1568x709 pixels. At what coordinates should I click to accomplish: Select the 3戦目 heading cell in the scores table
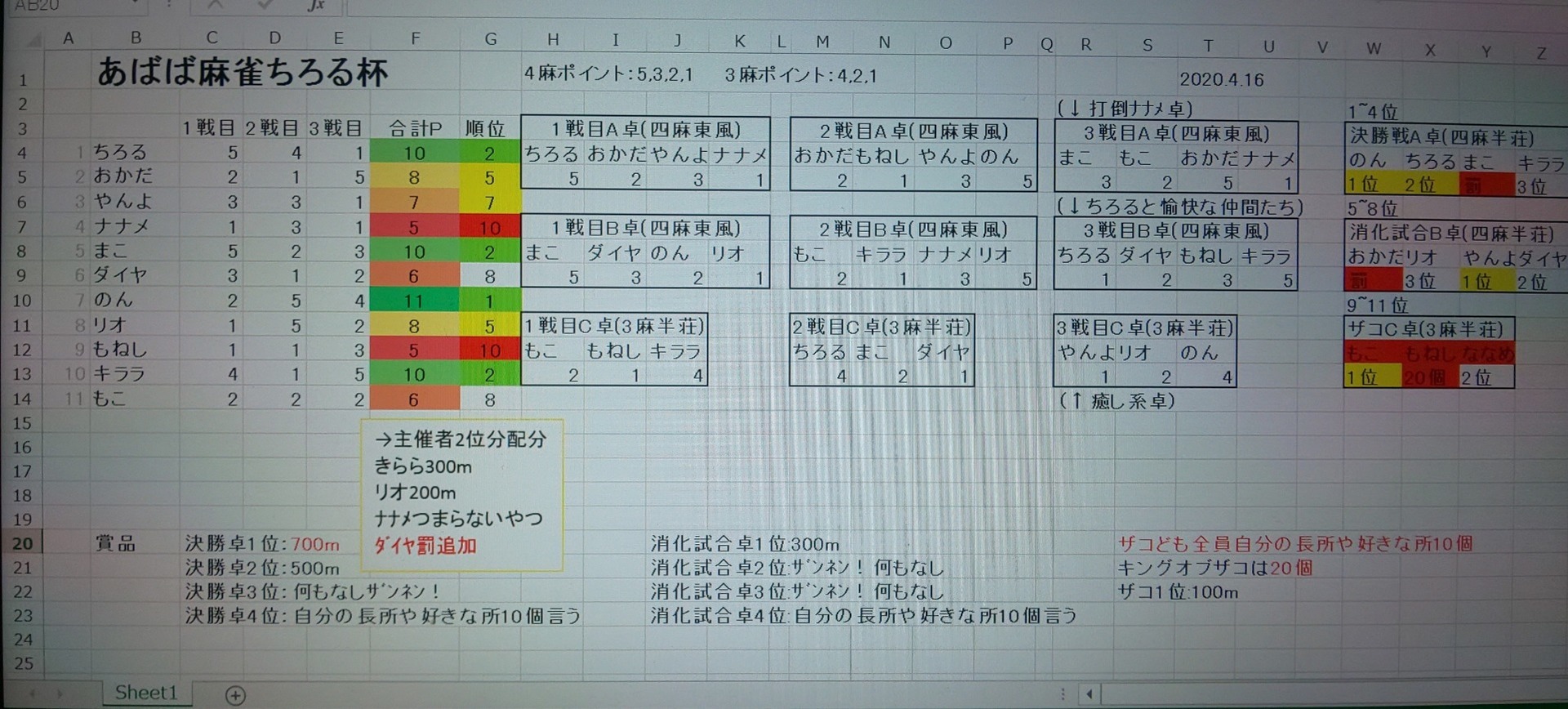(336, 128)
